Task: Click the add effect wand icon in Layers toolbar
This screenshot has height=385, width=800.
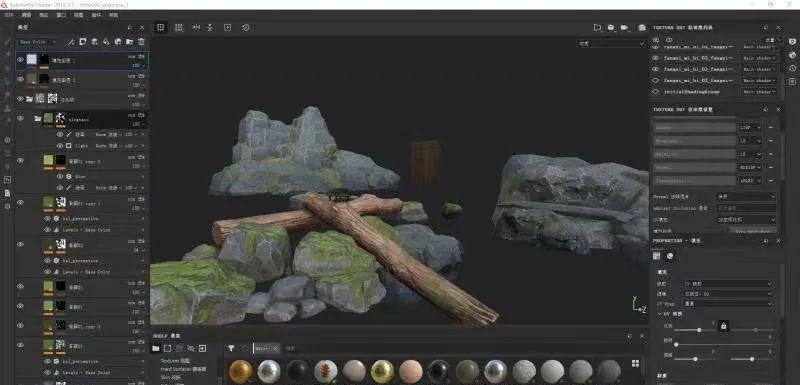Action: coord(71,42)
